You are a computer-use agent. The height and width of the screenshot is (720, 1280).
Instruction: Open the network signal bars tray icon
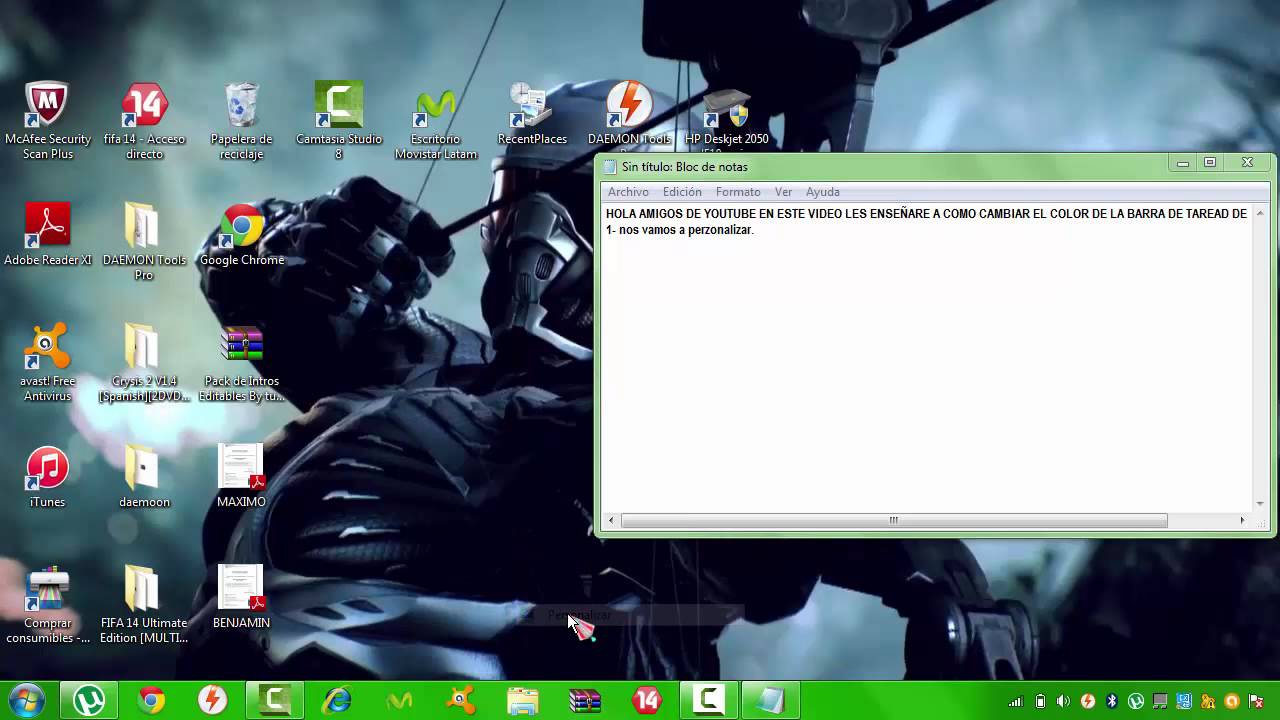pos(1016,701)
